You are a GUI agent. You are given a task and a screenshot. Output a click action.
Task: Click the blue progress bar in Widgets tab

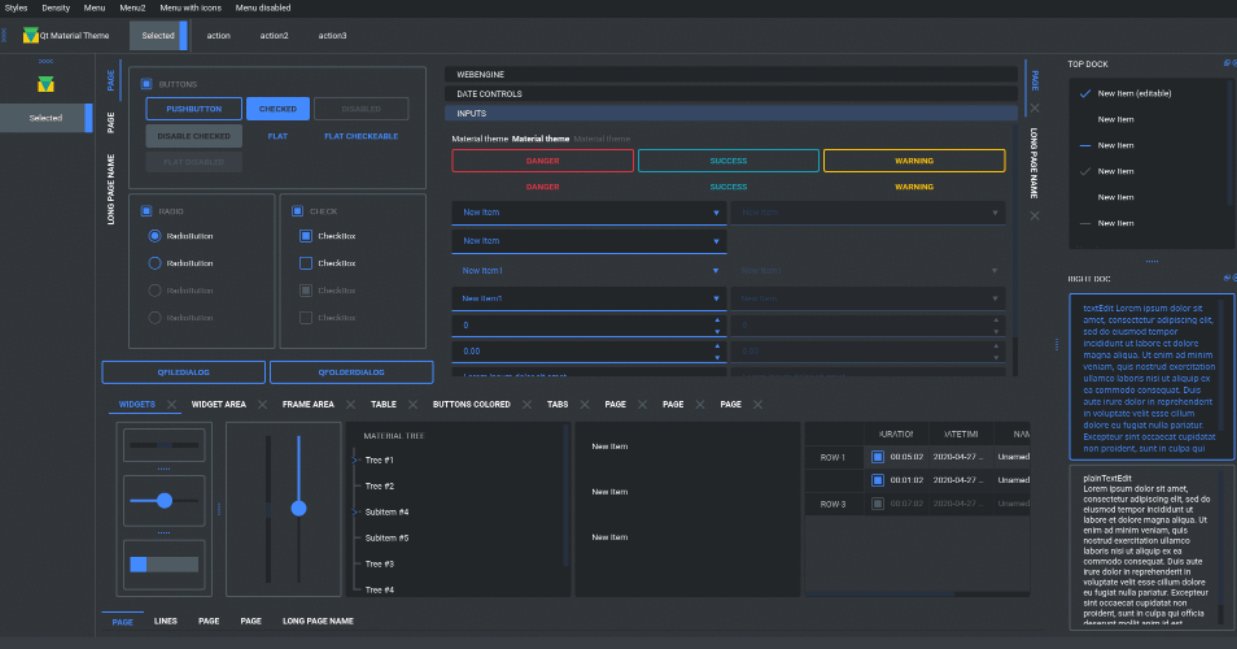pyautogui.click(x=164, y=564)
